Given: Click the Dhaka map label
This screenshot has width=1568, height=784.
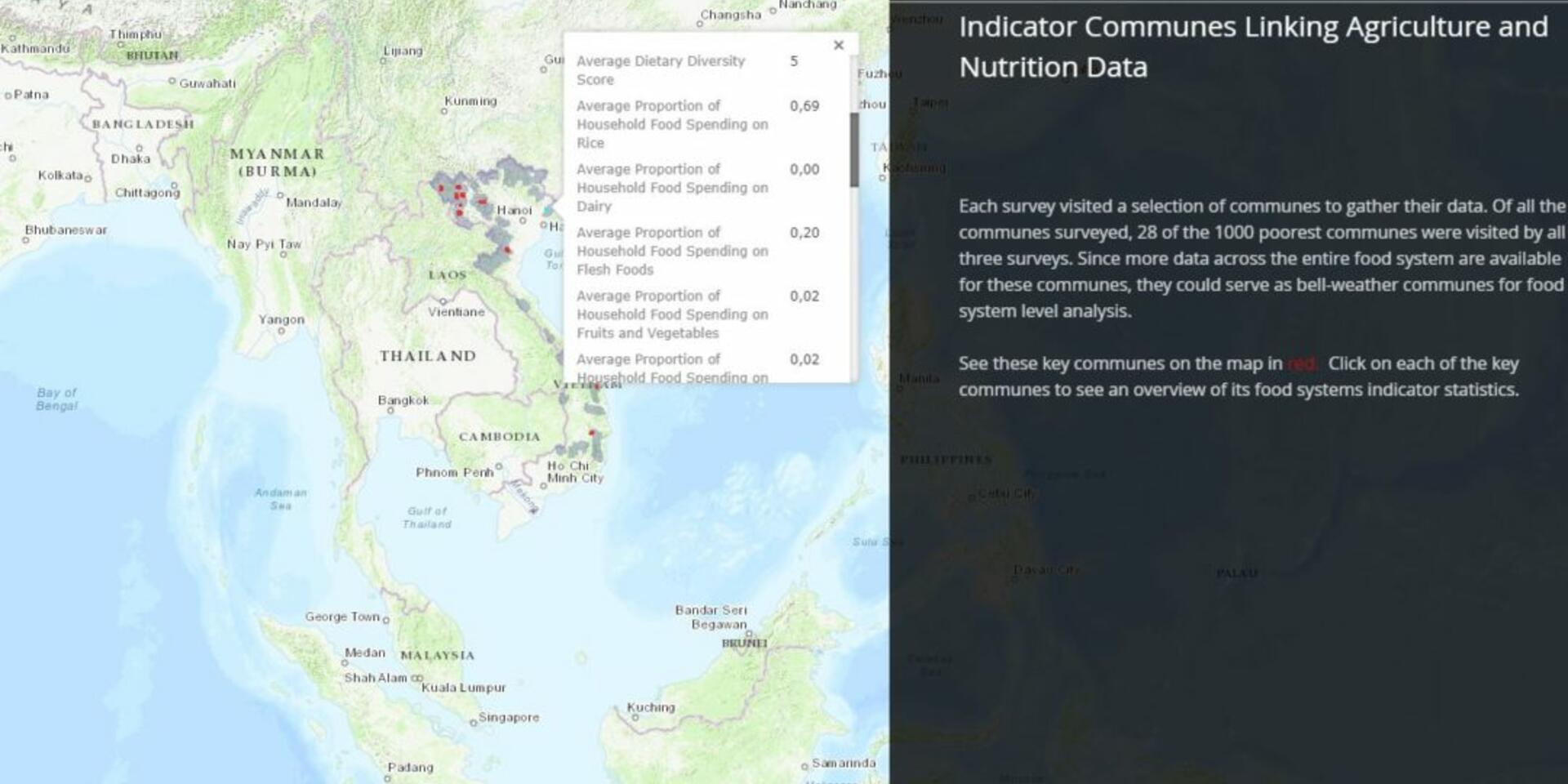Looking at the screenshot, I should 131,158.
